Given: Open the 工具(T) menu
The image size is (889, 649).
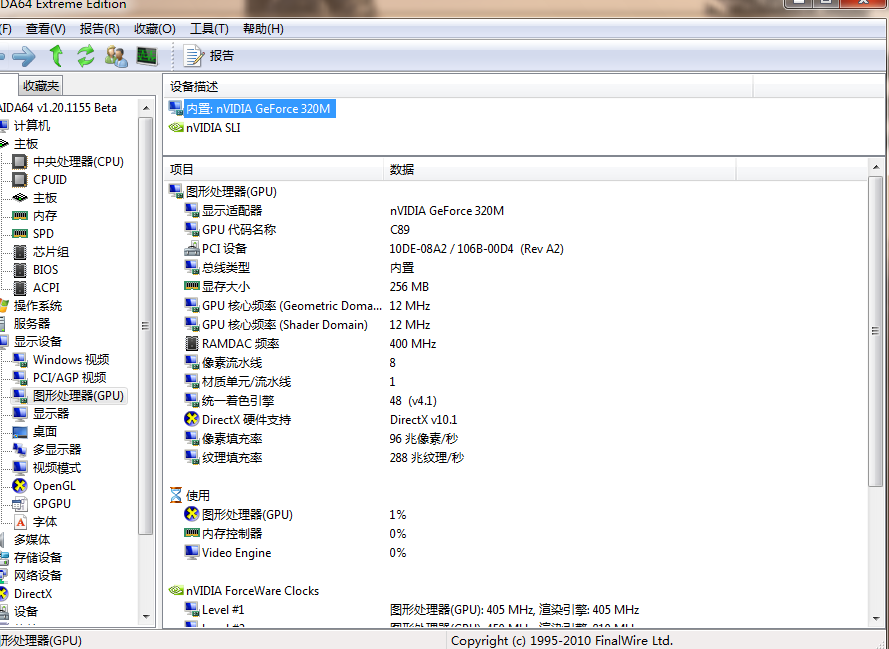Looking at the screenshot, I should point(209,29).
